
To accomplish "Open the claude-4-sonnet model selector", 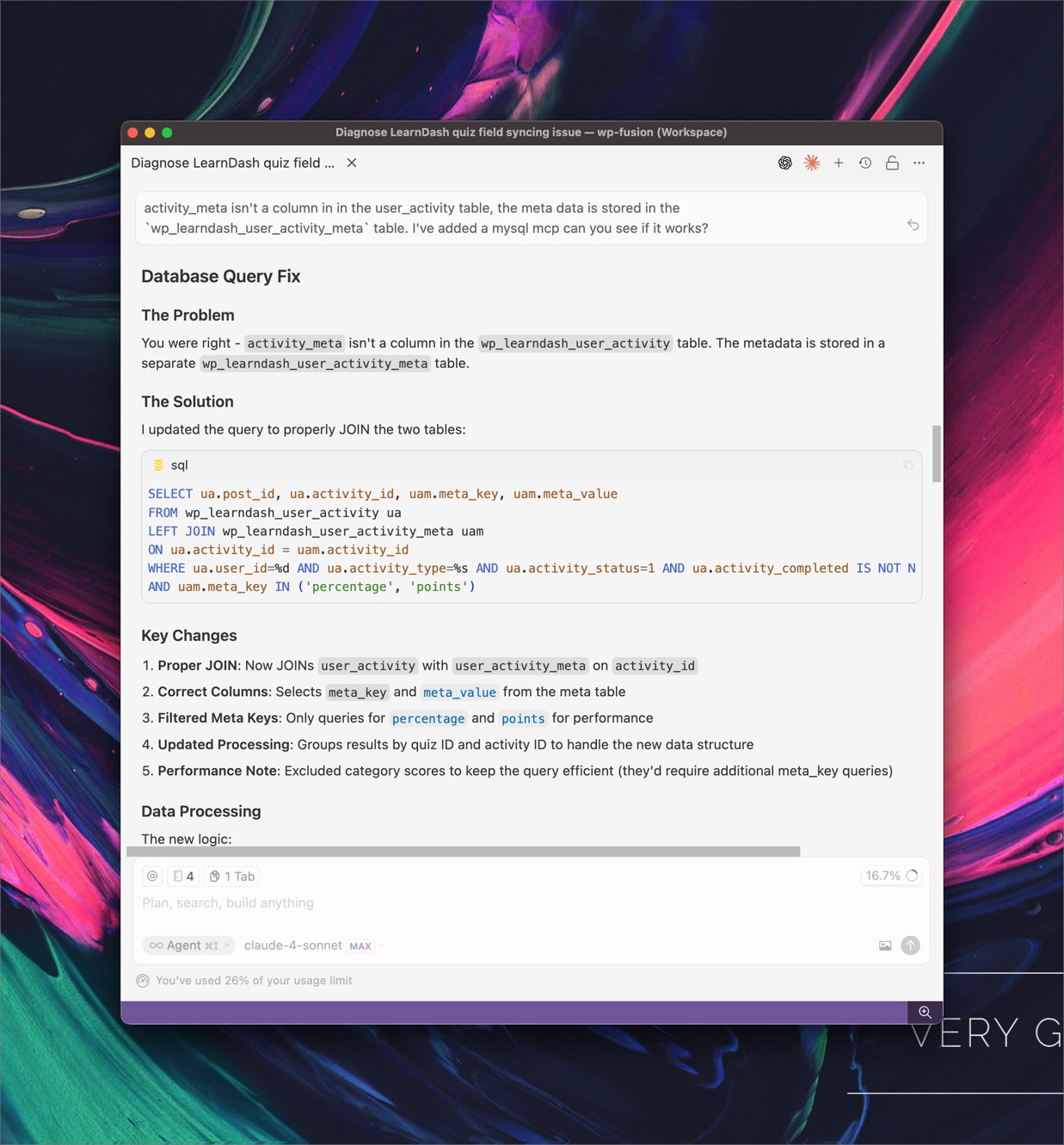I will coord(292,945).
